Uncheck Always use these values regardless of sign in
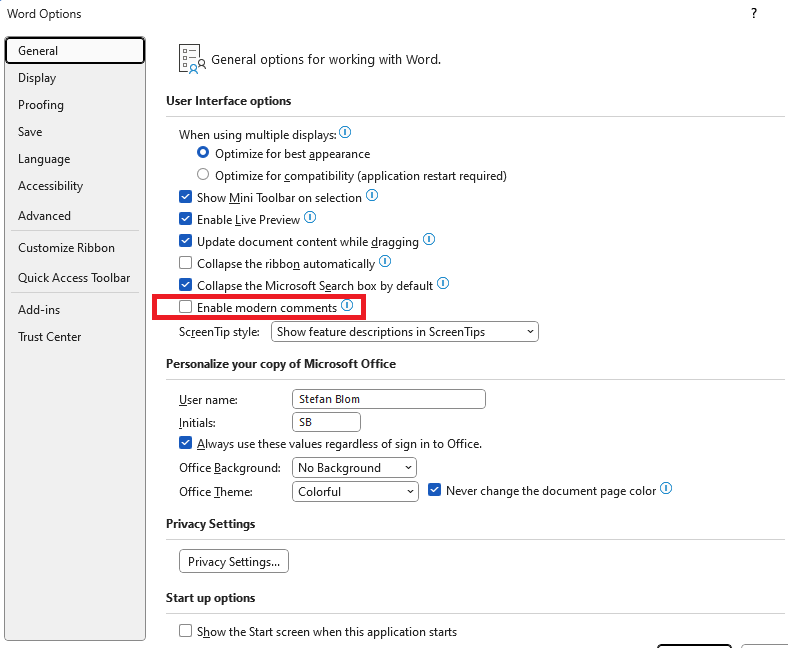 pyautogui.click(x=185, y=443)
